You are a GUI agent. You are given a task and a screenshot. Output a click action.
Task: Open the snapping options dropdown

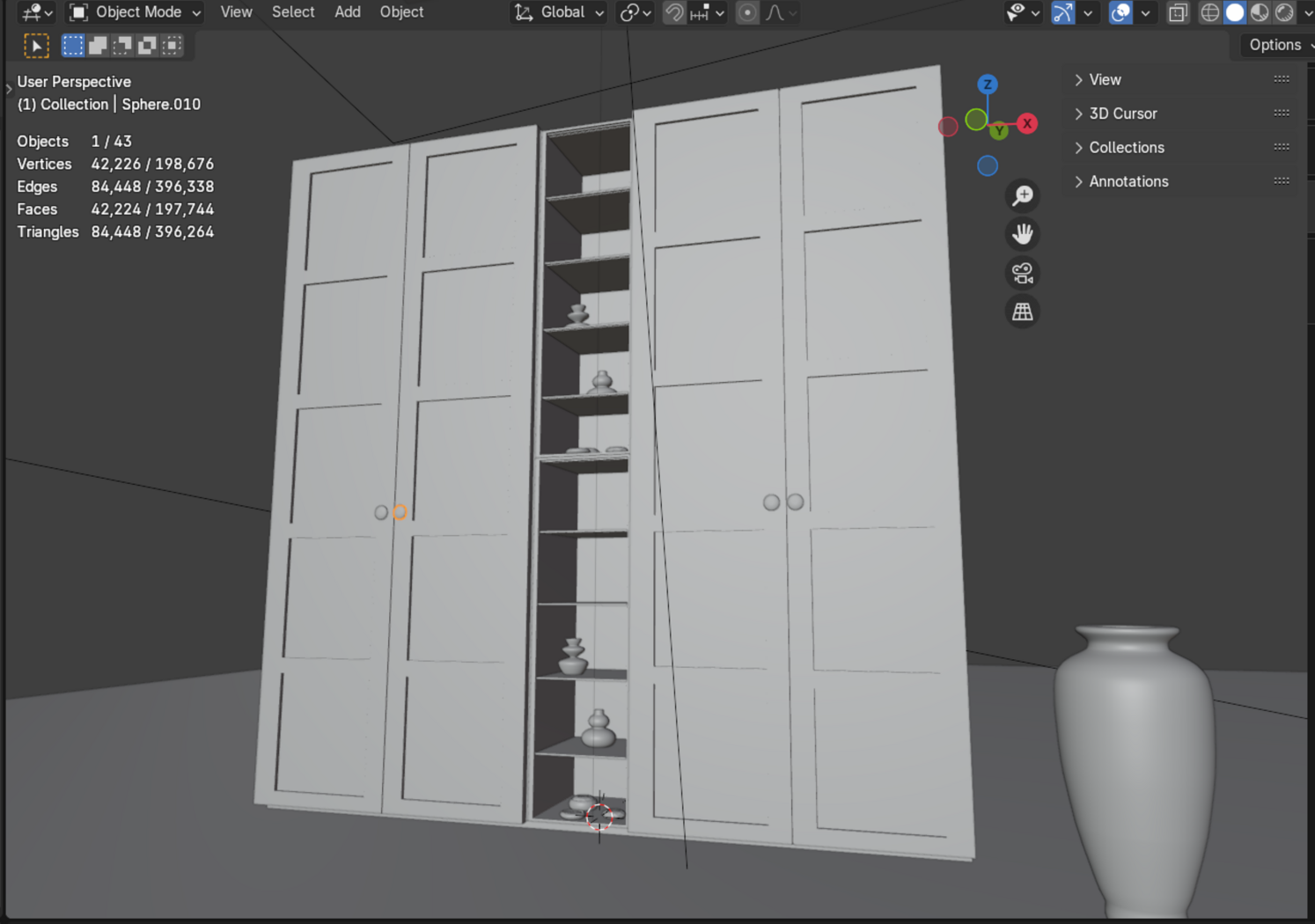708,12
